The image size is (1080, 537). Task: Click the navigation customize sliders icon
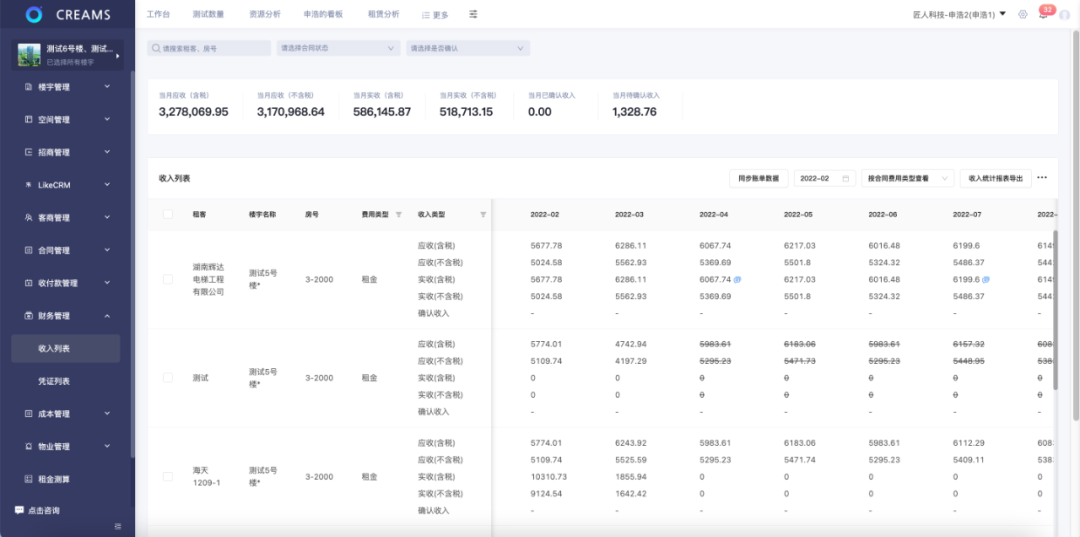tap(473, 14)
